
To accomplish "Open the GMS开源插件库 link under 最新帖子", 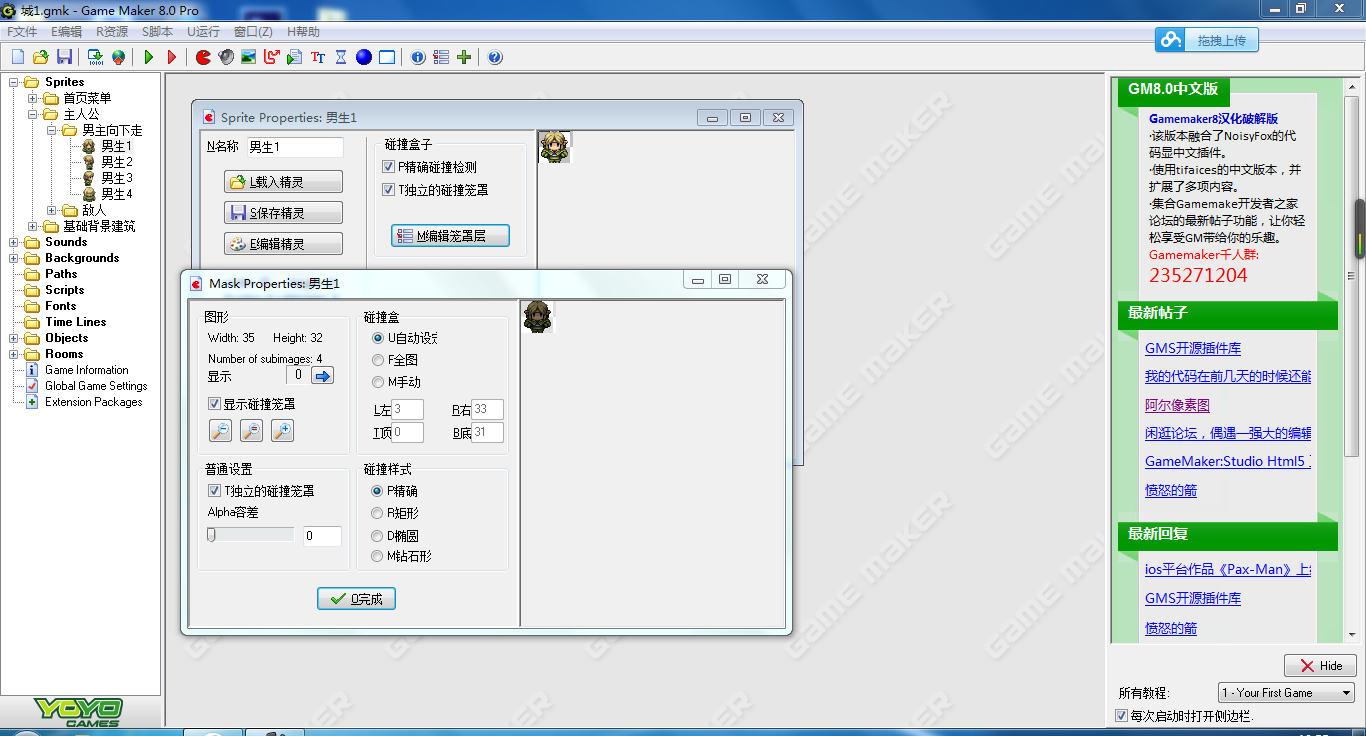I will point(1193,348).
